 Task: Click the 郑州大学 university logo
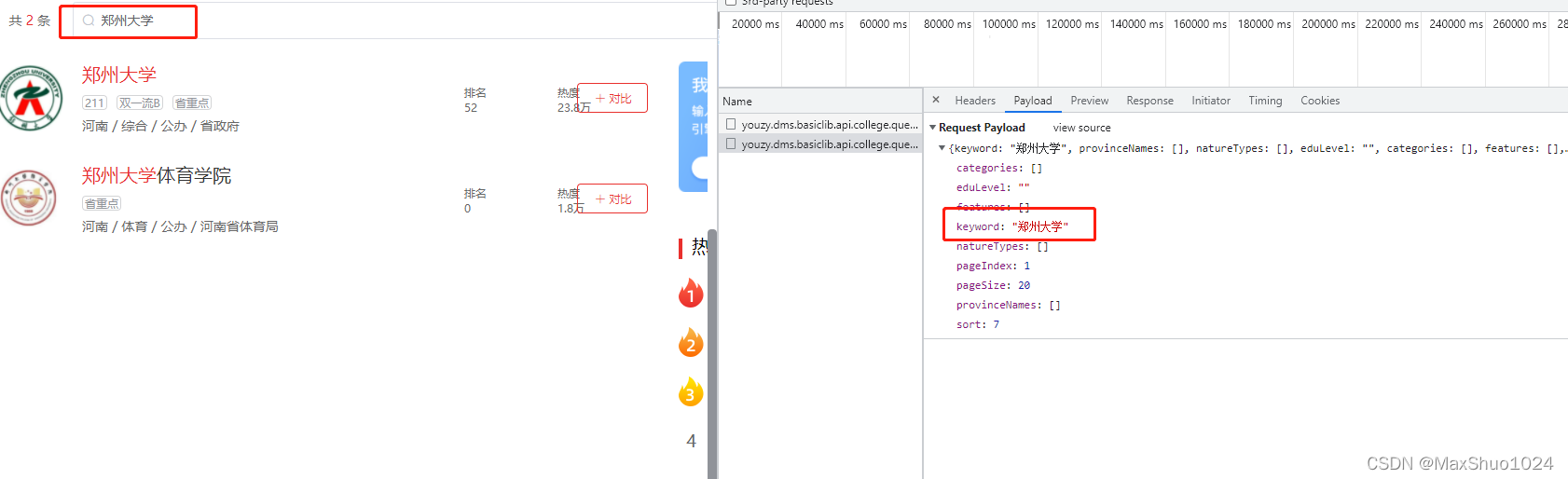point(31,98)
